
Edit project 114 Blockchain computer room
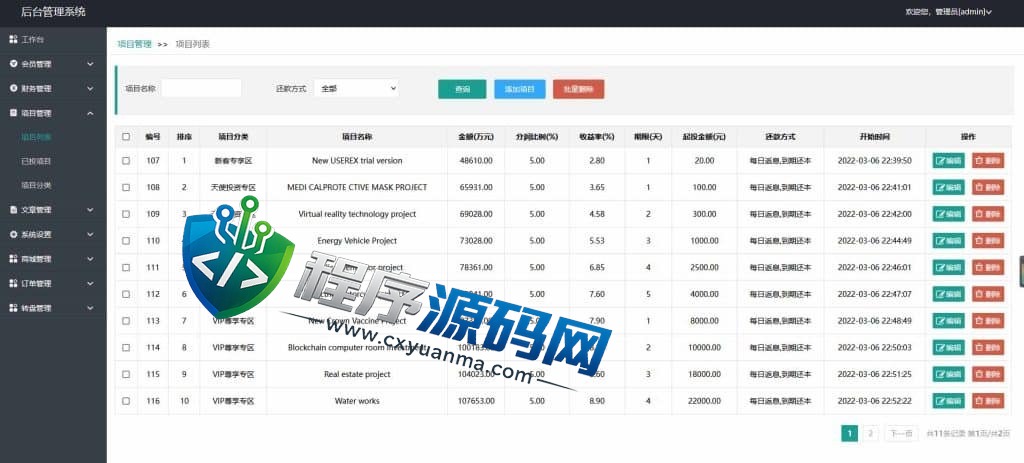point(948,347)
